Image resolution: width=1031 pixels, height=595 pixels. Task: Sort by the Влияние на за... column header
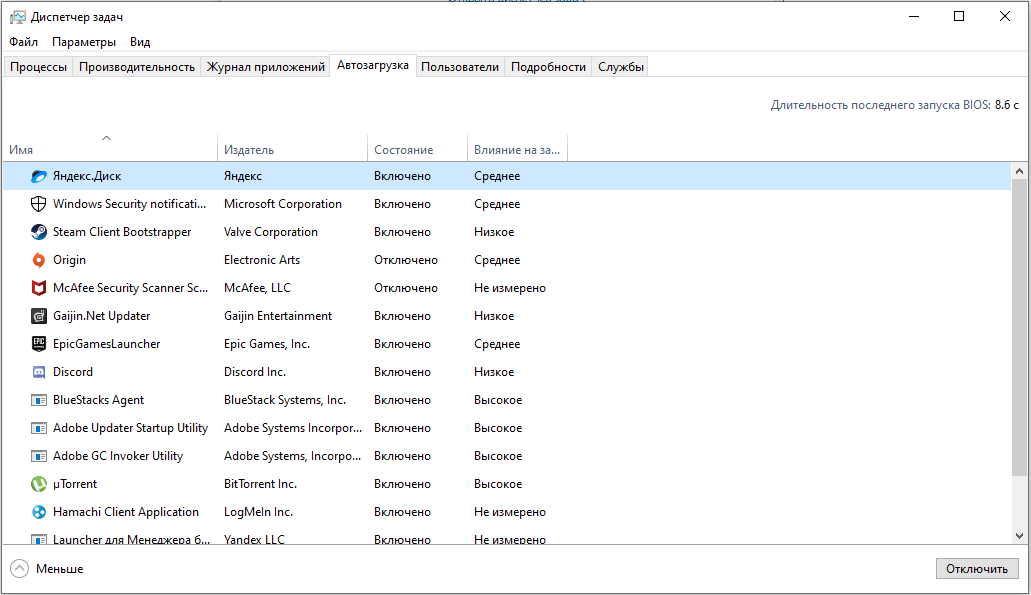tap(517, 148)
